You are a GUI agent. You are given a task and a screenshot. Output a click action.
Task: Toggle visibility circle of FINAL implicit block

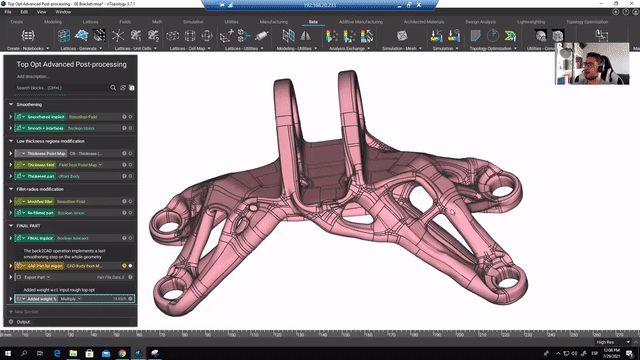click(x=131, y=238)
